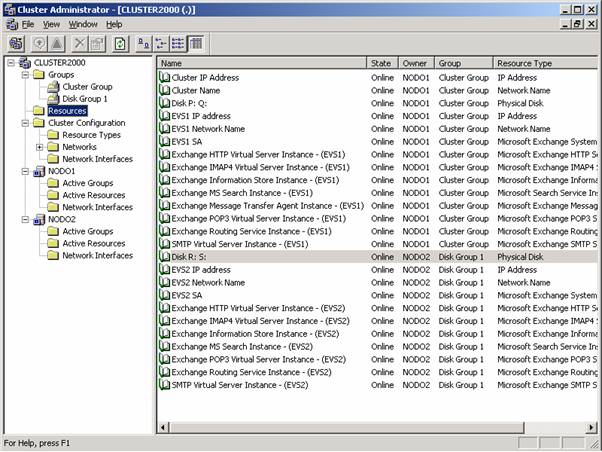Collapse the CLUSTER2000 root node
602x452 pixels.
coord(11,63)
